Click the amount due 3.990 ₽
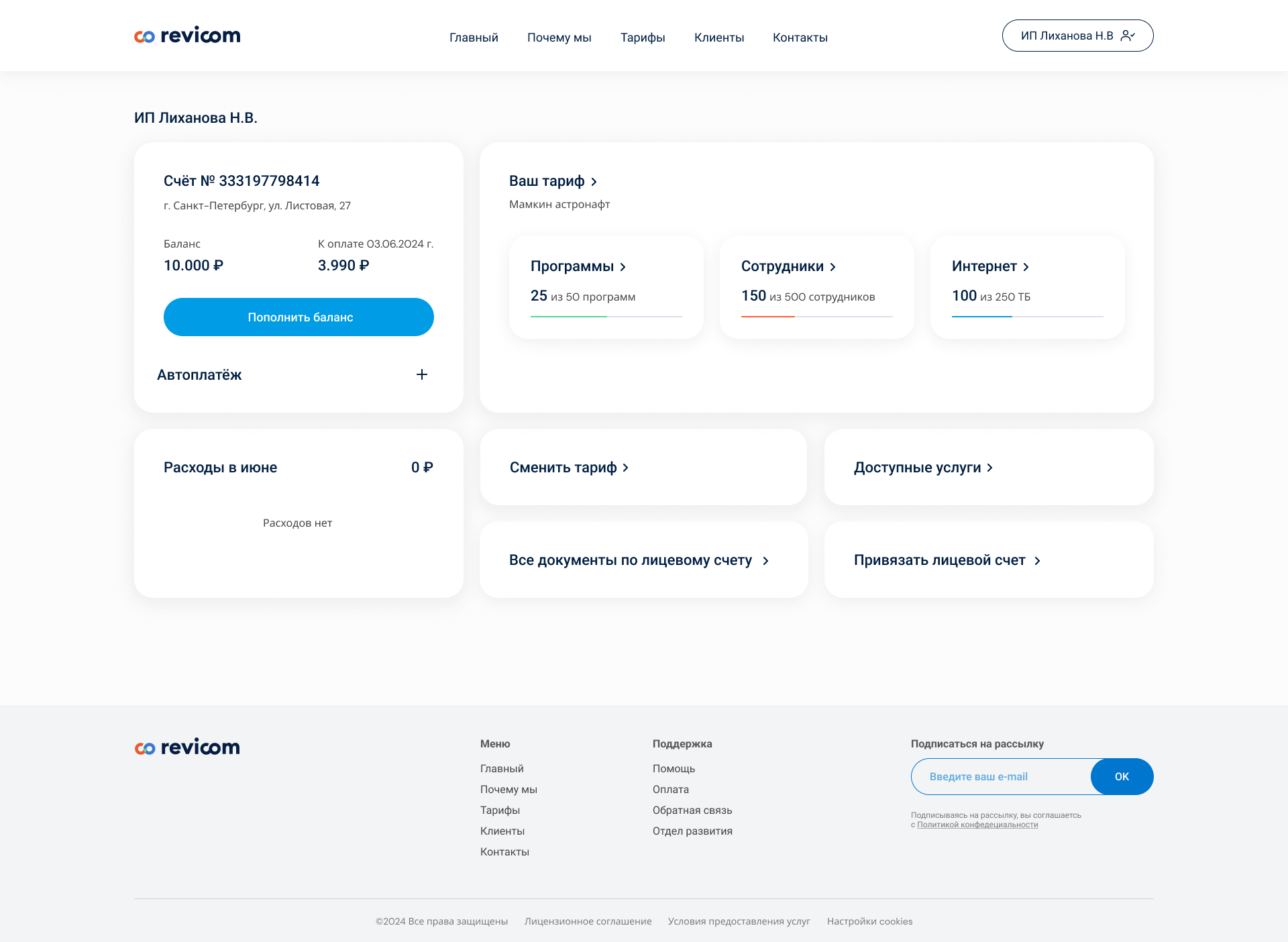1288x942 pixels. [343, 266]
